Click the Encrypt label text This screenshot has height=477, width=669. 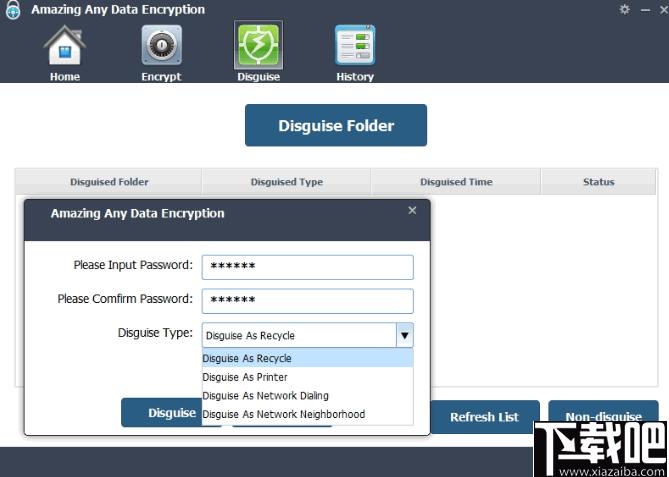click(161, 77)
